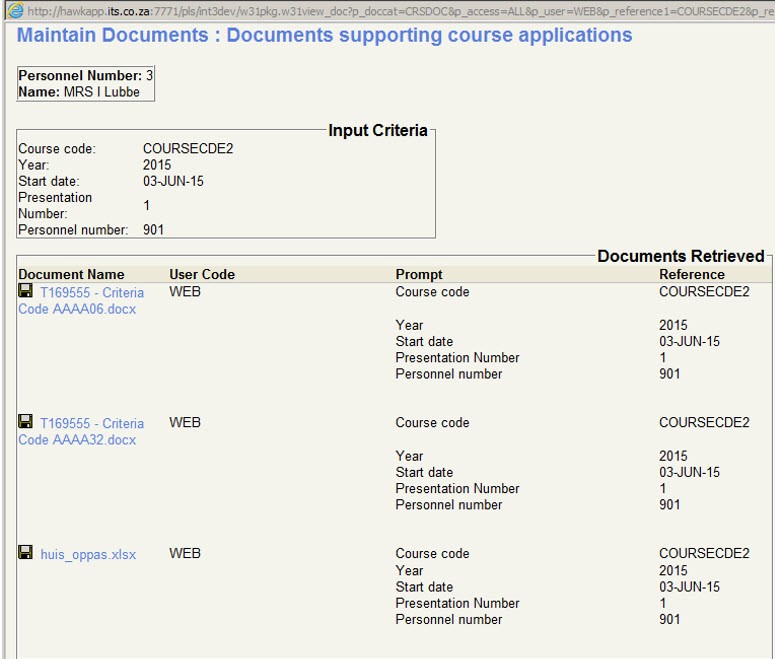Click the save icon beside Criteria Code AAAA06.docx
This screenshot has width=775, height=659.
tap(26, 291)
